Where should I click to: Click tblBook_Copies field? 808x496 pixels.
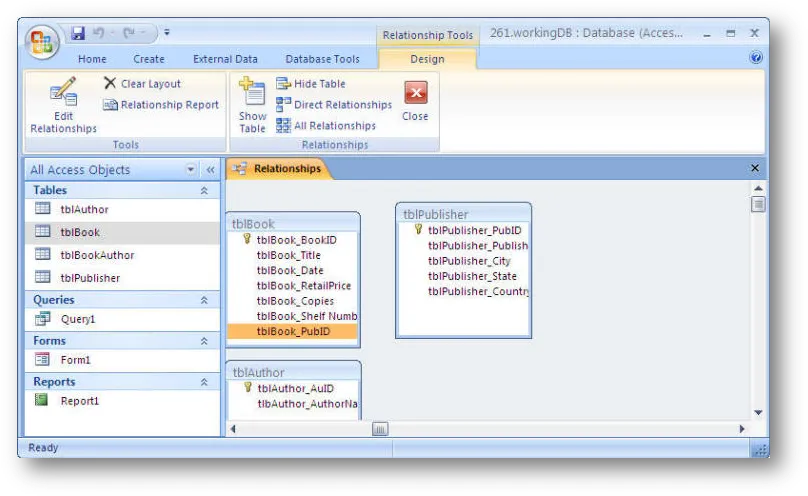(293, 301)
